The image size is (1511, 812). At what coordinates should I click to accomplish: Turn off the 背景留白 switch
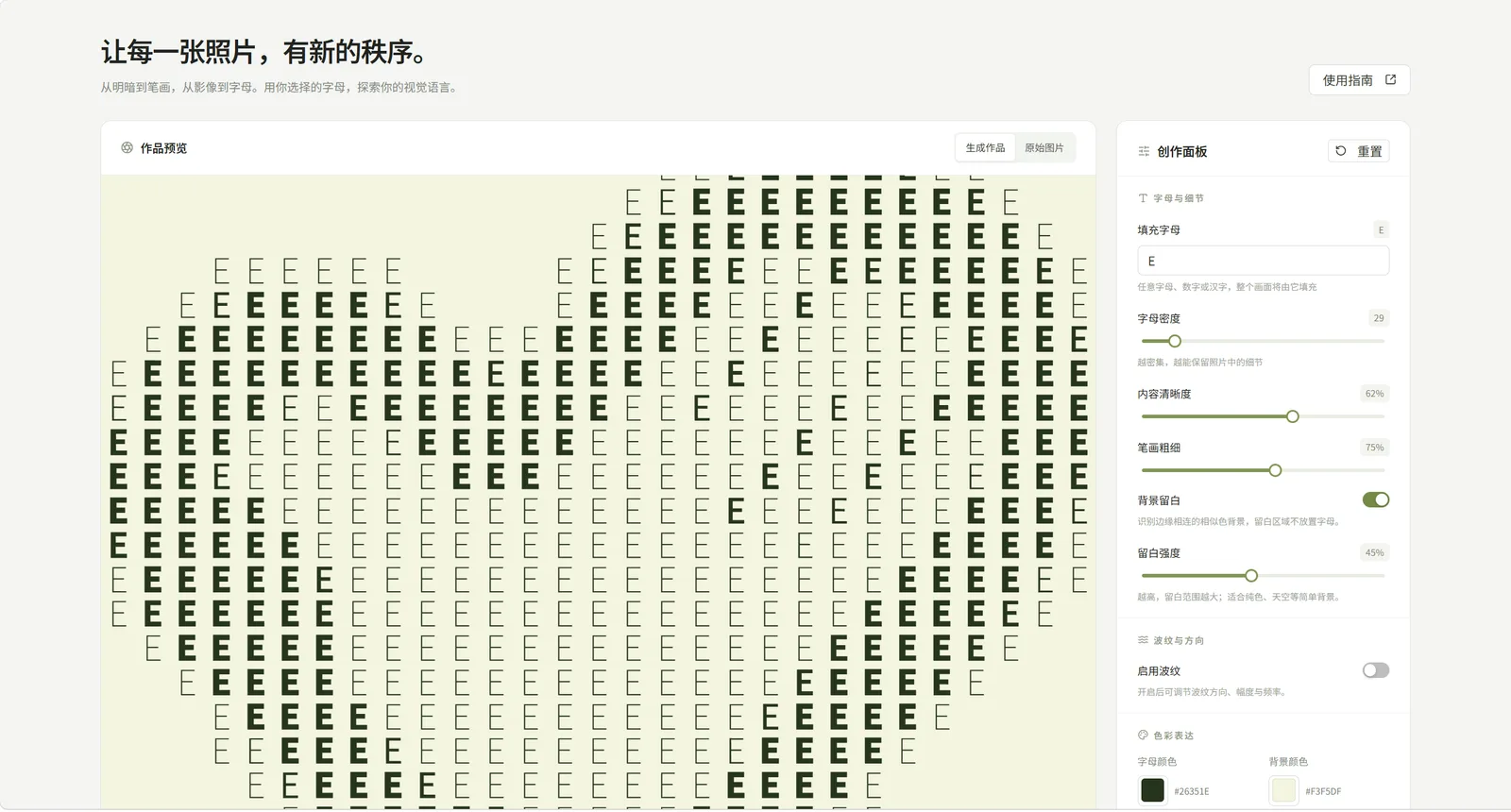click(x=1376, y=499)
